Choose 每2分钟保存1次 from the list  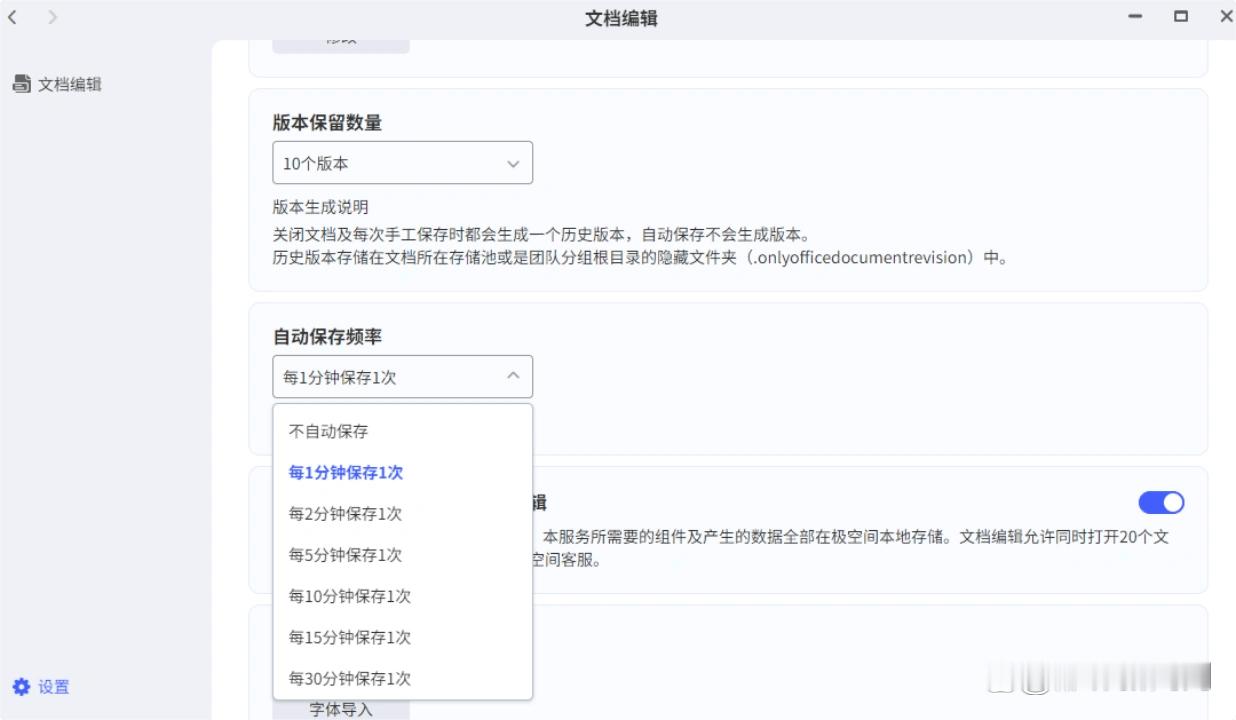[402, 513]
